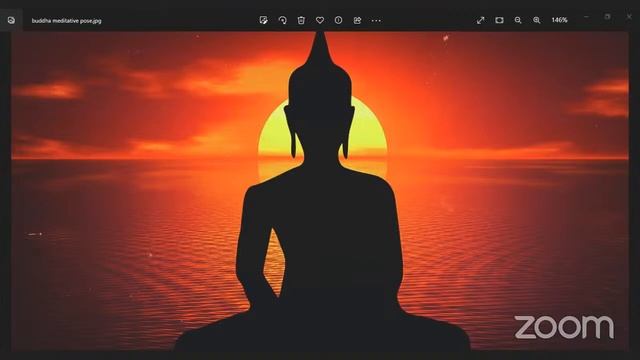The height and width of the screenshot is (360, 640).
Task: Close the Photos window
Action: coord(629,17)
